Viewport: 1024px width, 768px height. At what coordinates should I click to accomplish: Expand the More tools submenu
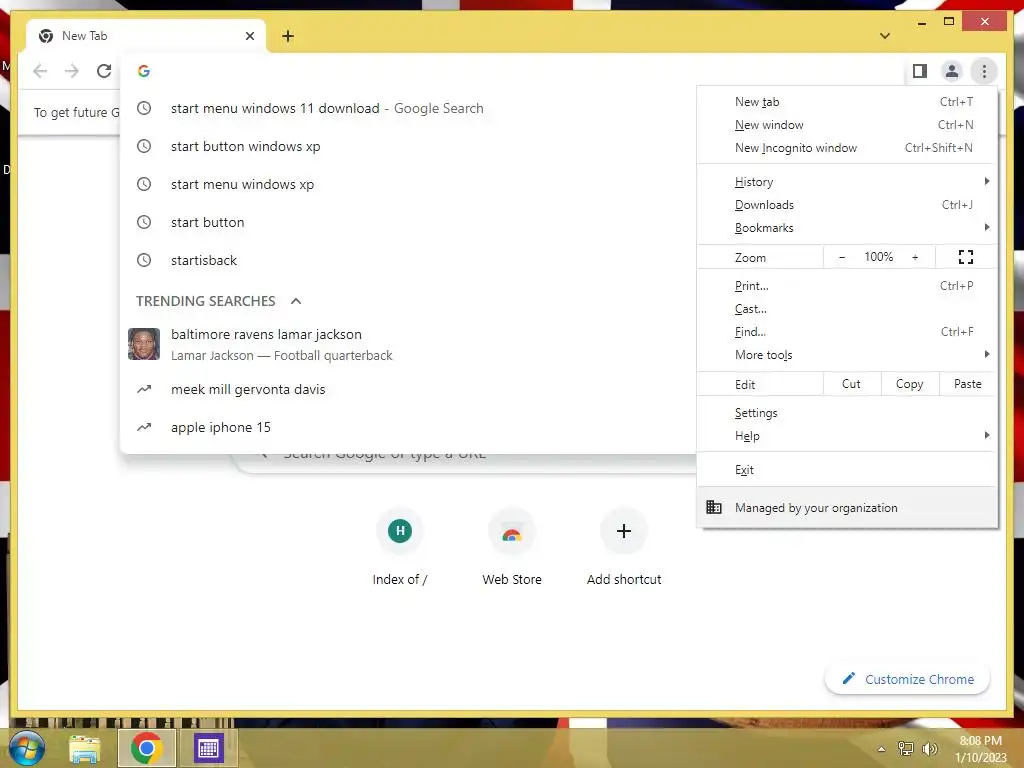pyautogui.click(x=847, y=355)
